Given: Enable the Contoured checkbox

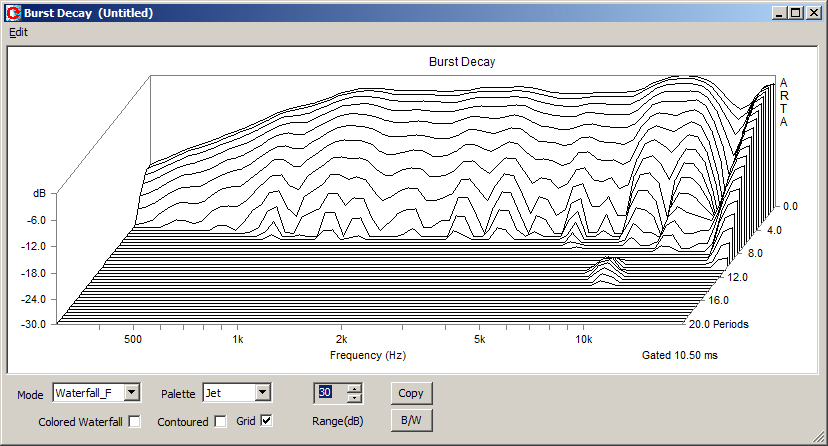Looking at the screenshot, I should 221,421.
